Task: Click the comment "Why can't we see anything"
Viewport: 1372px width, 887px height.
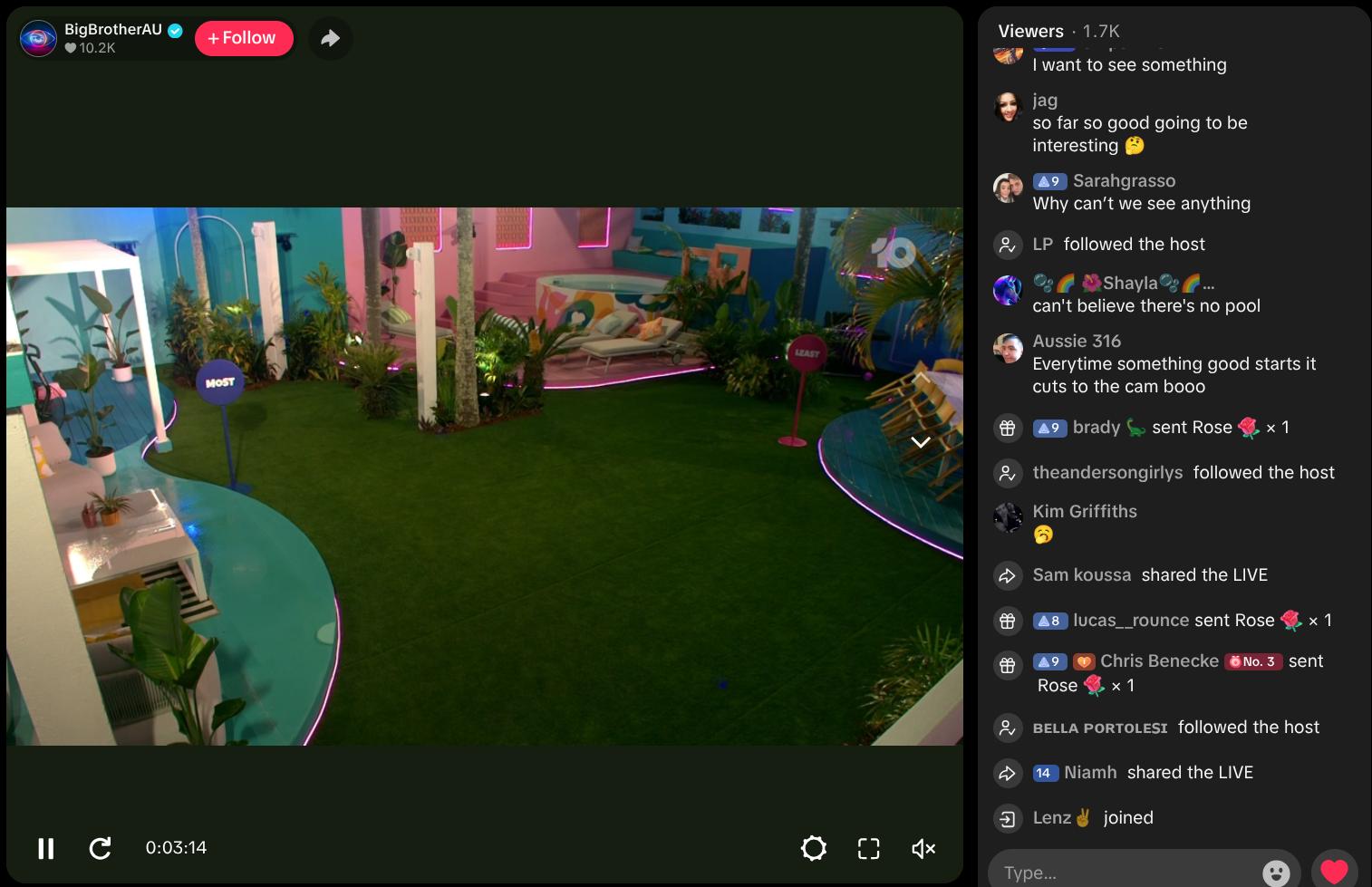Action: pos(1142,204)
